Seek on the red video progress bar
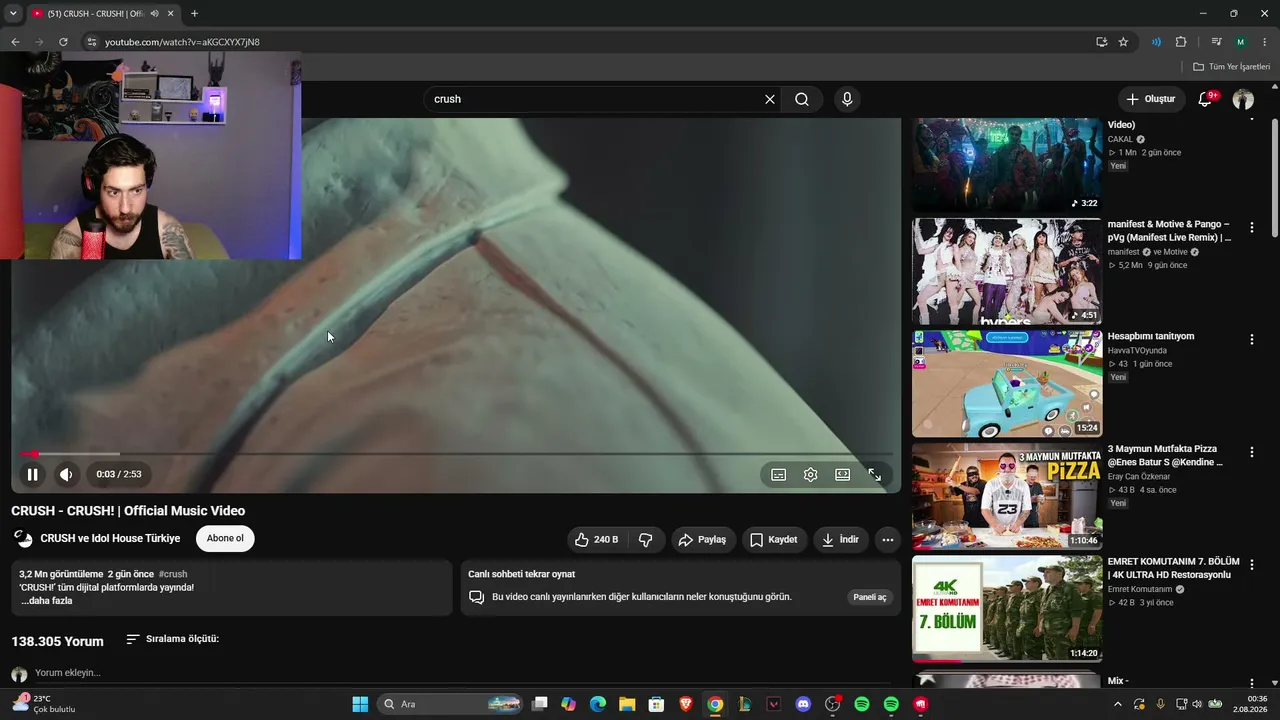1280x720 pixels. pos(456,454)
